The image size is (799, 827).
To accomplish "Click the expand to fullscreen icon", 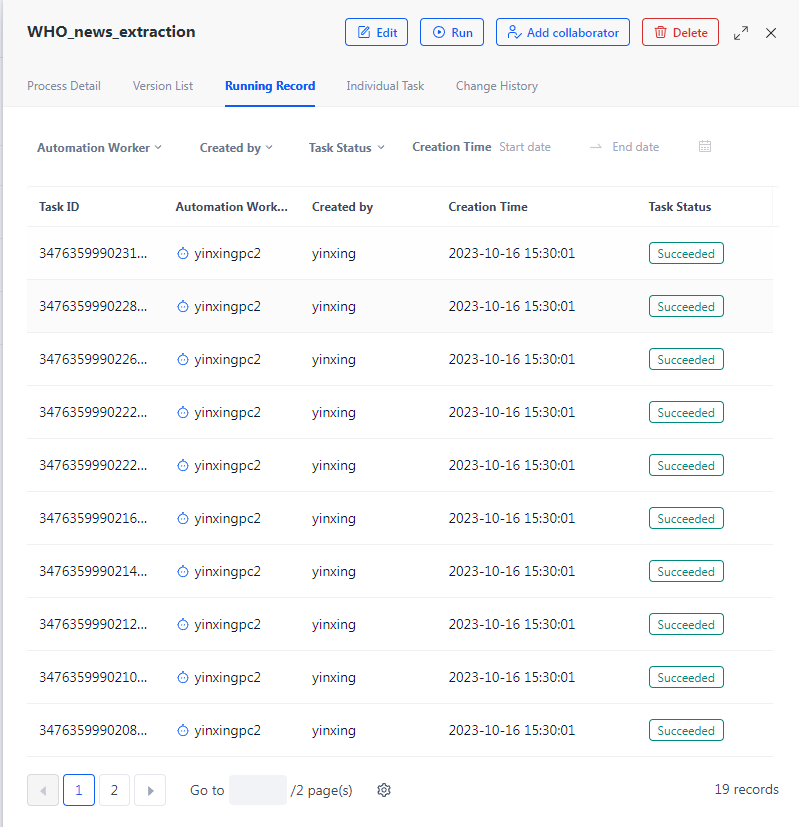I will pos(741,33).
